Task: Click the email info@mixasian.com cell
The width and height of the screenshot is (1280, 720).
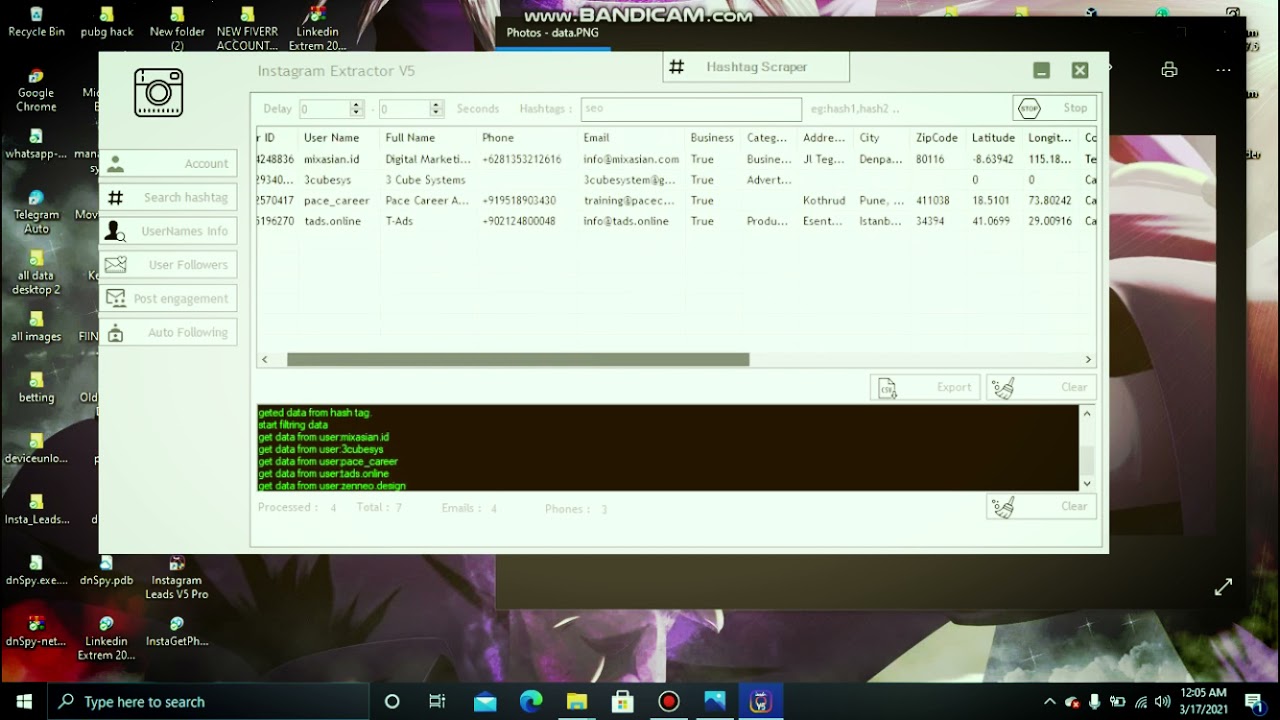Action: coord(632,159)
